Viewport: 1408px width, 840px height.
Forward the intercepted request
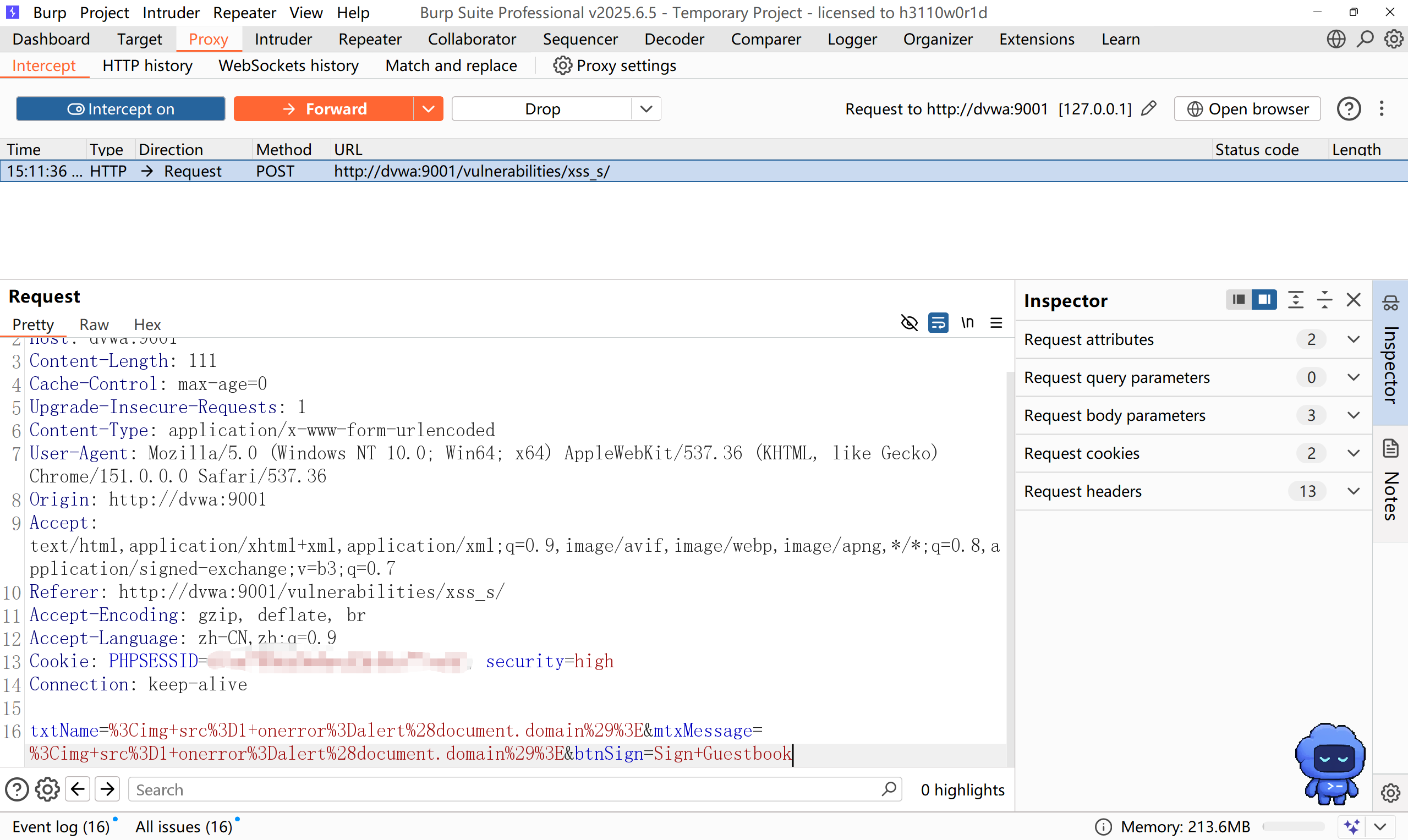[324, 109]
